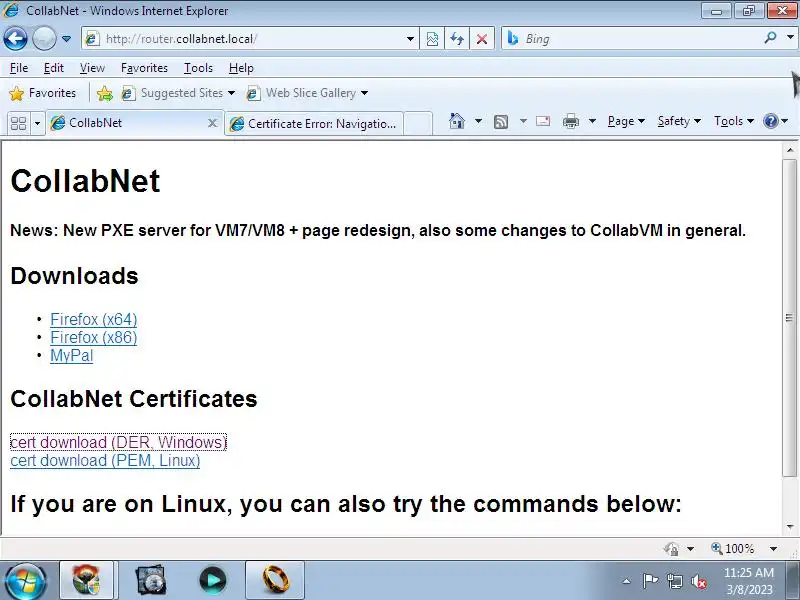Open the Page command menu
800x600 pixels.
(626, 121)
